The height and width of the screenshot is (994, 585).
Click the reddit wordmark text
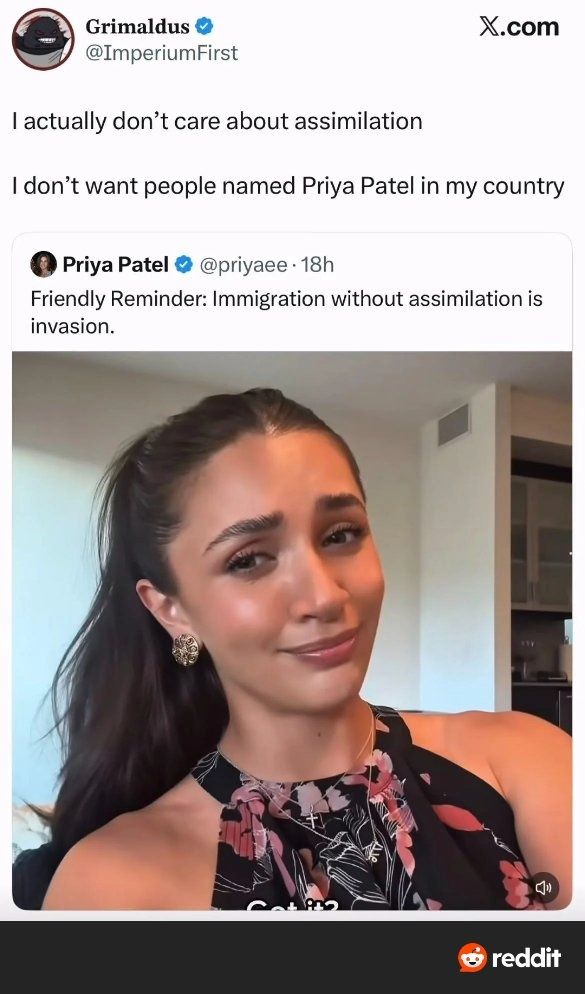coord(527,958)
